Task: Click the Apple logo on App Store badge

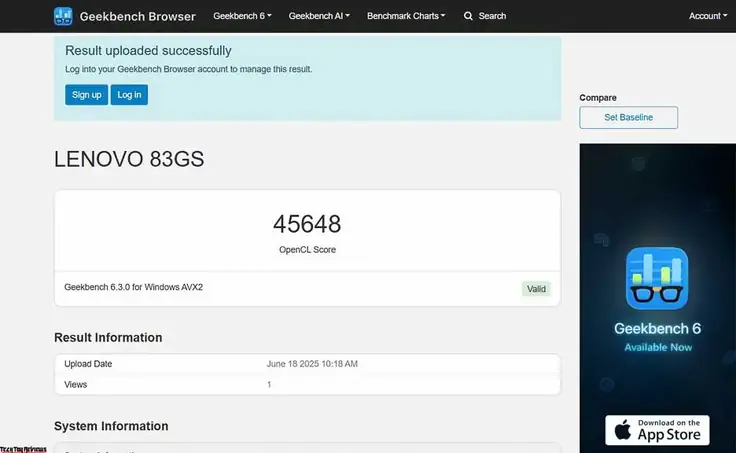Action: (x=622, y=430)
